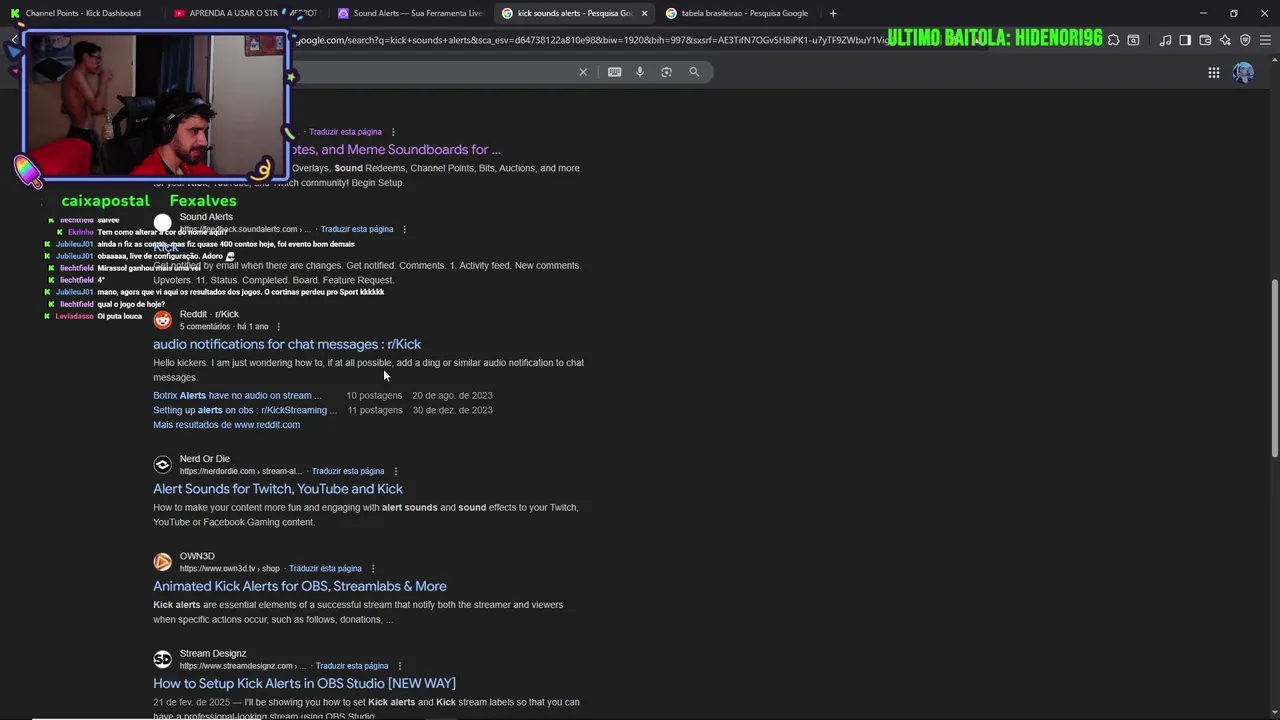Click the Reddit favicon in results
Screen dimensions: 1280x720
(x=162, y=320)
